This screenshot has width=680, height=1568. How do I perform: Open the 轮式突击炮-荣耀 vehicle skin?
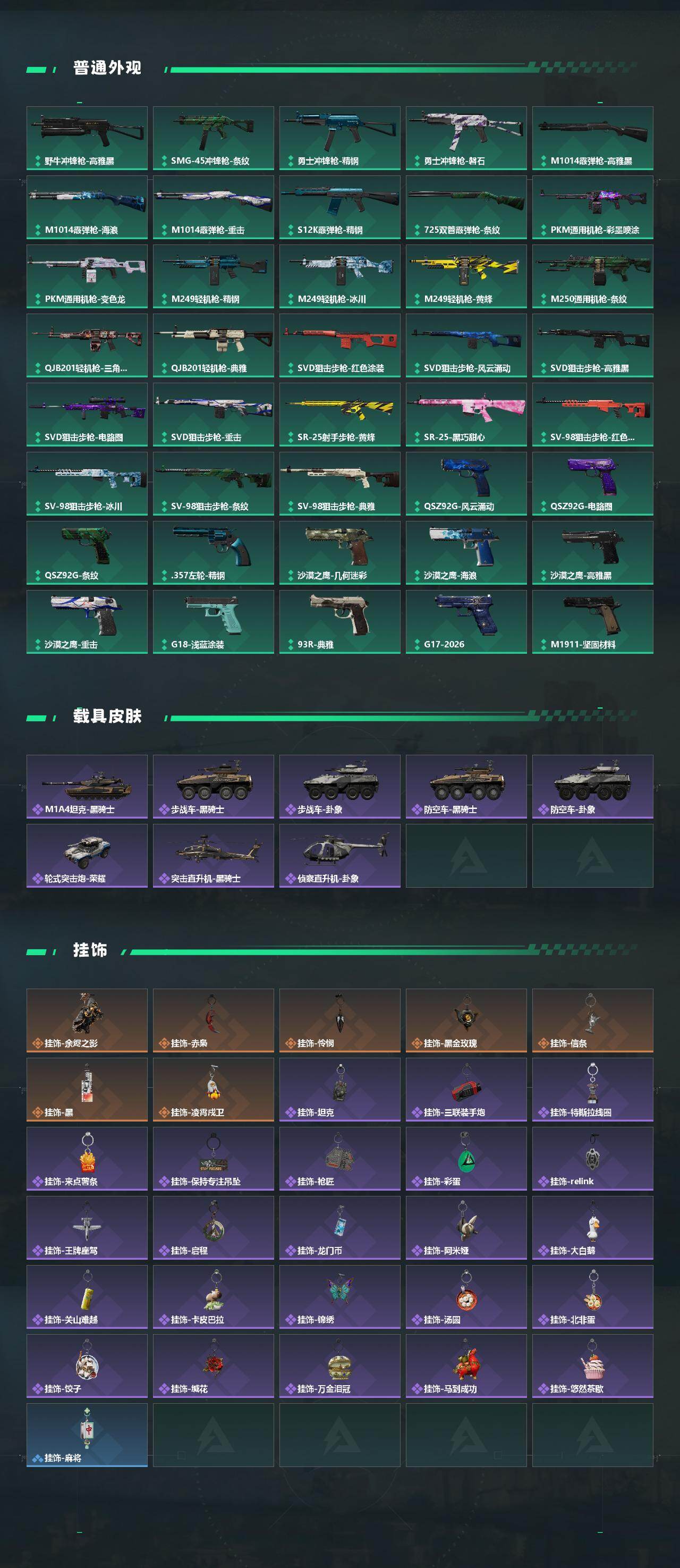(87, 856)
